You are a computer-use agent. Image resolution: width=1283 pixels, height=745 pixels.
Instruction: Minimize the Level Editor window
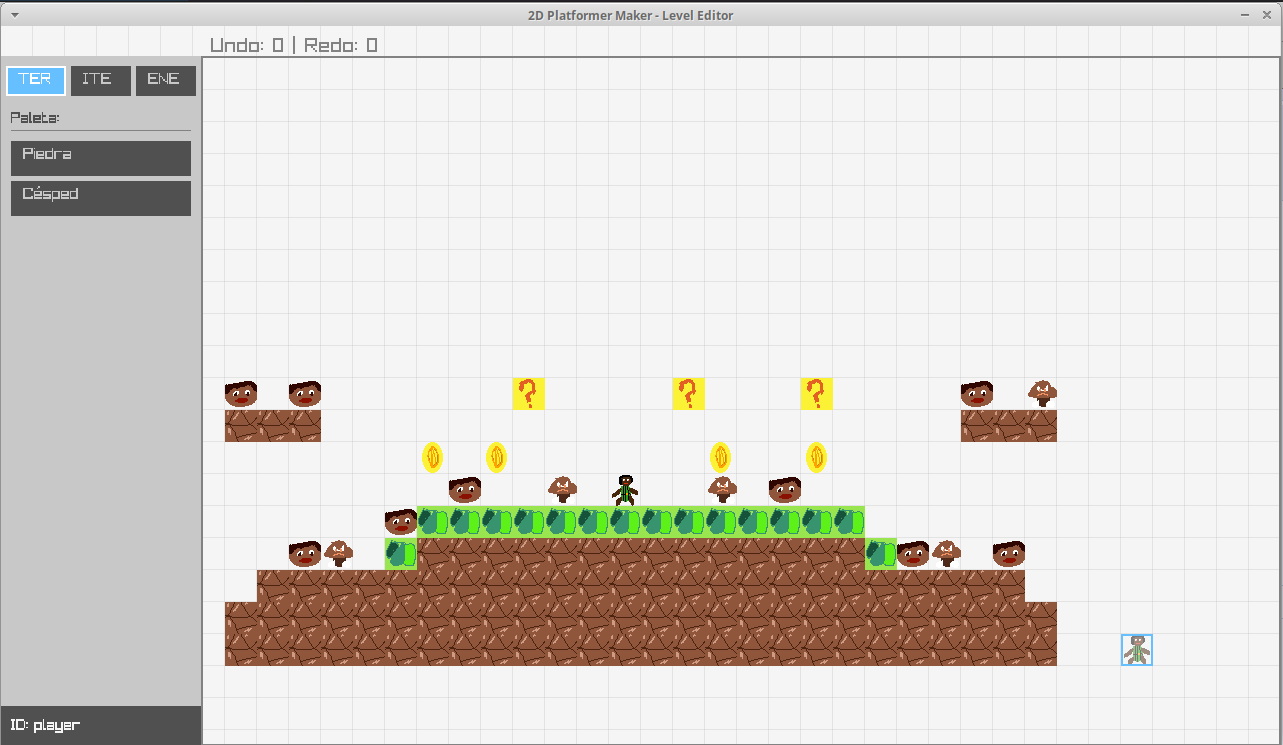(1245, 15)
